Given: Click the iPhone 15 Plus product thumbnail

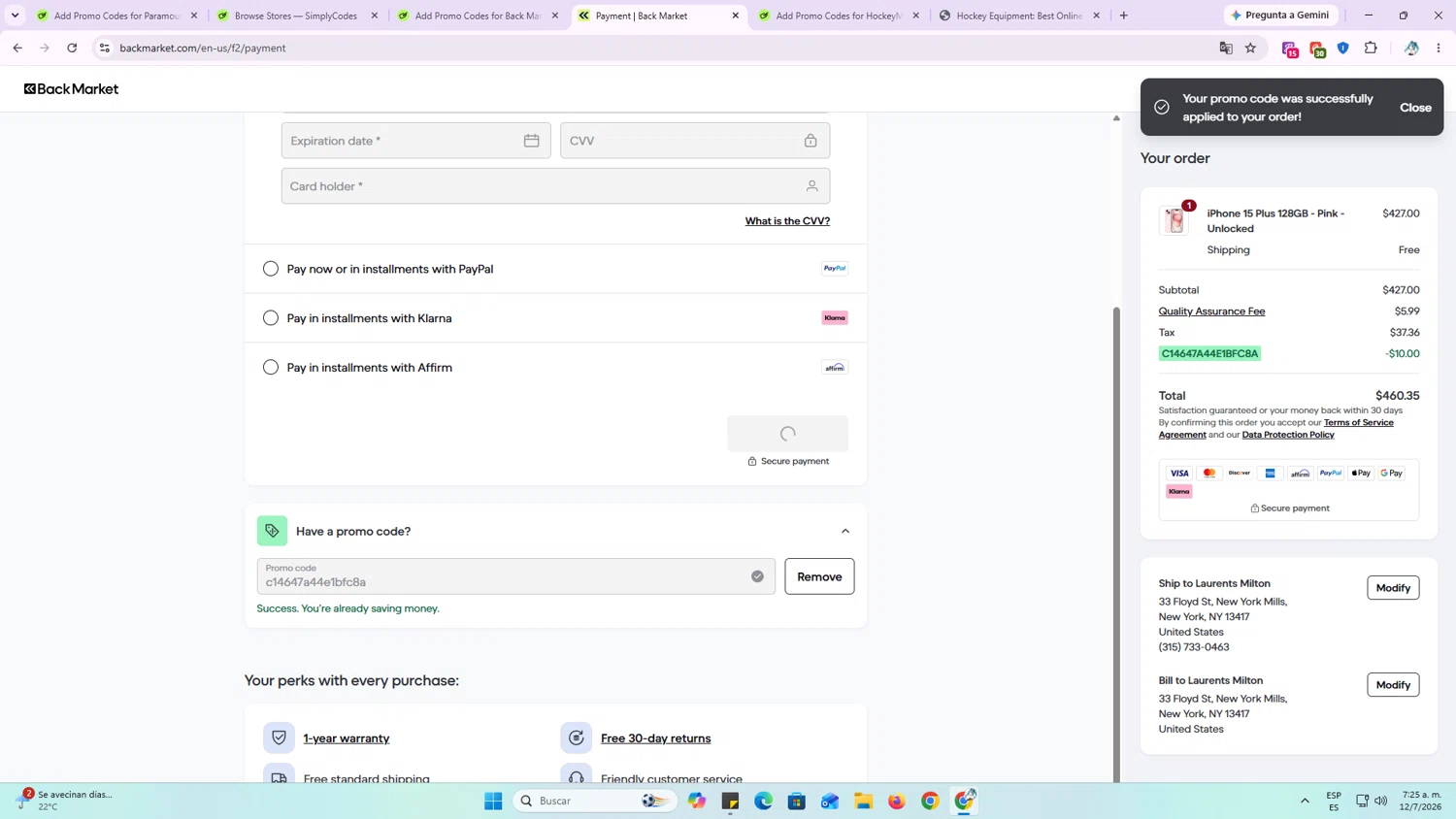Looking at the screenshot, I should point(1175,220).
